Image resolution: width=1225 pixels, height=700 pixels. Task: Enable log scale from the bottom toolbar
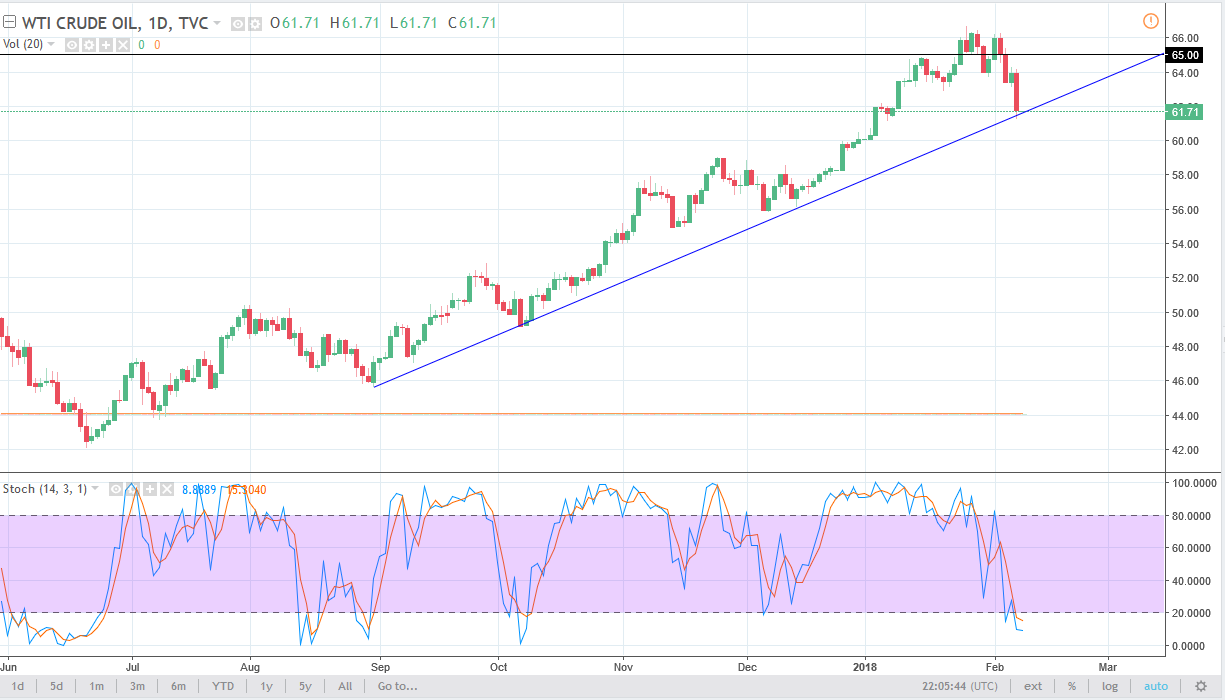[1109, 687]
